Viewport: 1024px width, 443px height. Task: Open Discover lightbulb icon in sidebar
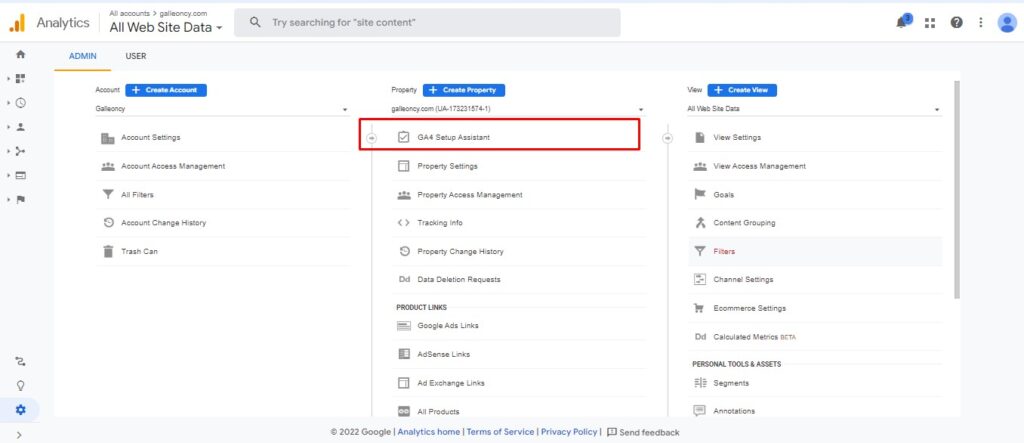tap(20, 386)
